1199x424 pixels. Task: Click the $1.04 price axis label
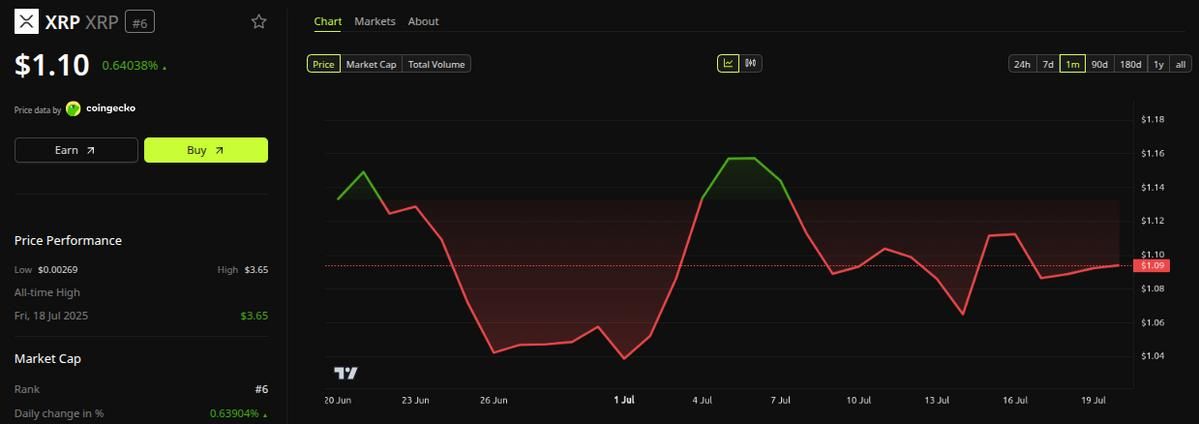[1152, 356]
